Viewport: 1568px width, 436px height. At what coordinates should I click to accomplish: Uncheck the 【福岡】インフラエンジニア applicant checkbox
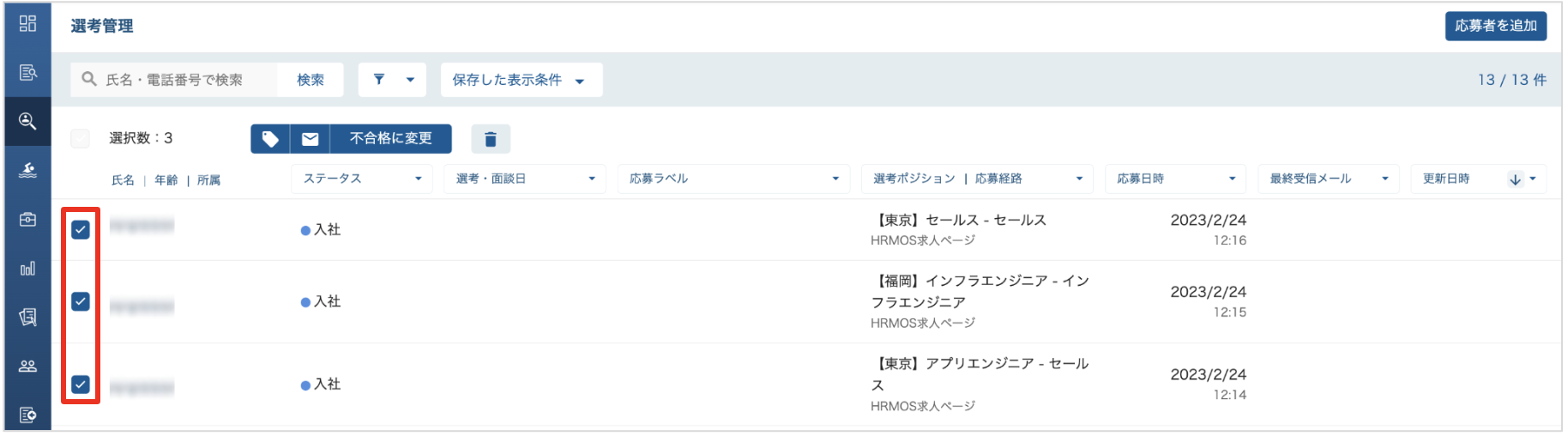pyautogui.click(x=81, y=301)
